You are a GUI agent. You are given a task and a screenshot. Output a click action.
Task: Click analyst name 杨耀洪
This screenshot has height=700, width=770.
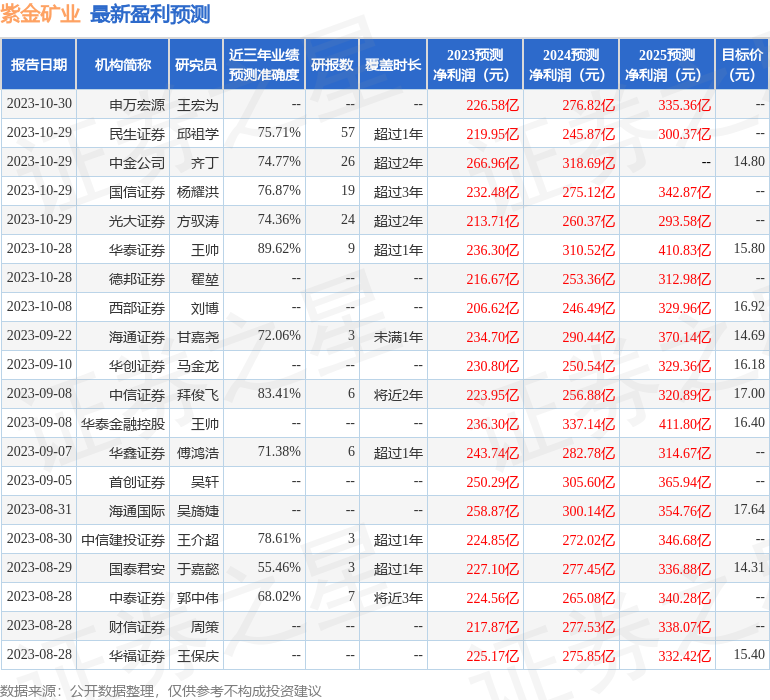pyautogui.click(x=198, y=192)
